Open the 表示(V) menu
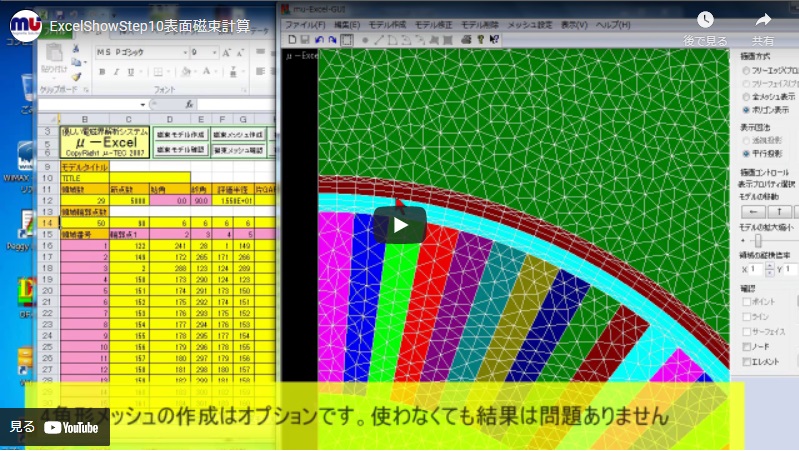The height and width of the screenshot is (451, 799). 574,24
